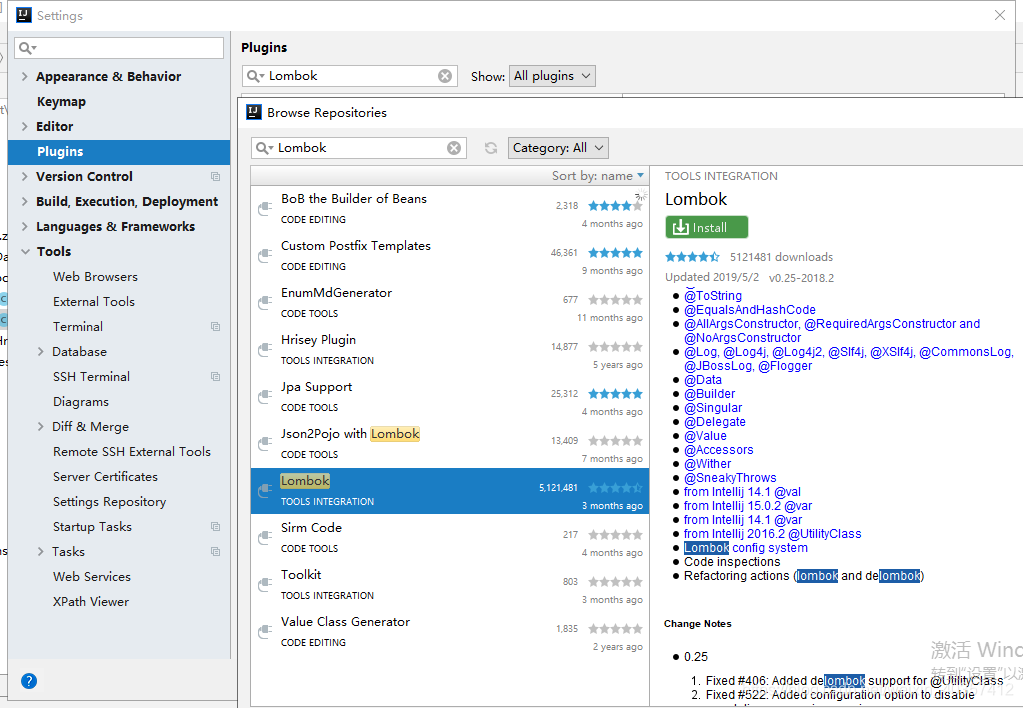Select Value Class Generator plugin row
The image size is (1023, 708).
450,632
